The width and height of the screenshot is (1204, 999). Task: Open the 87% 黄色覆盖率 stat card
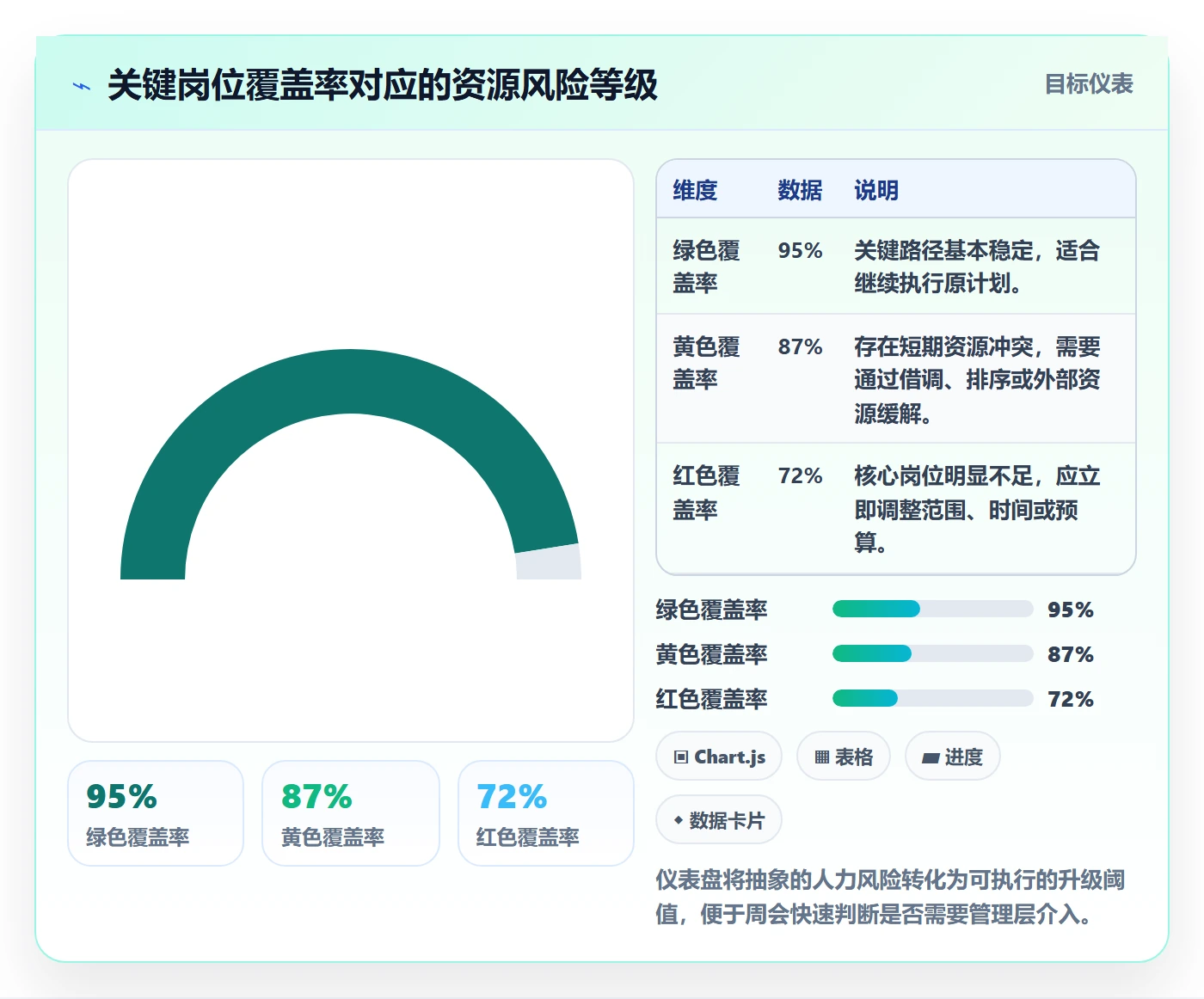[x=351, y=813]
